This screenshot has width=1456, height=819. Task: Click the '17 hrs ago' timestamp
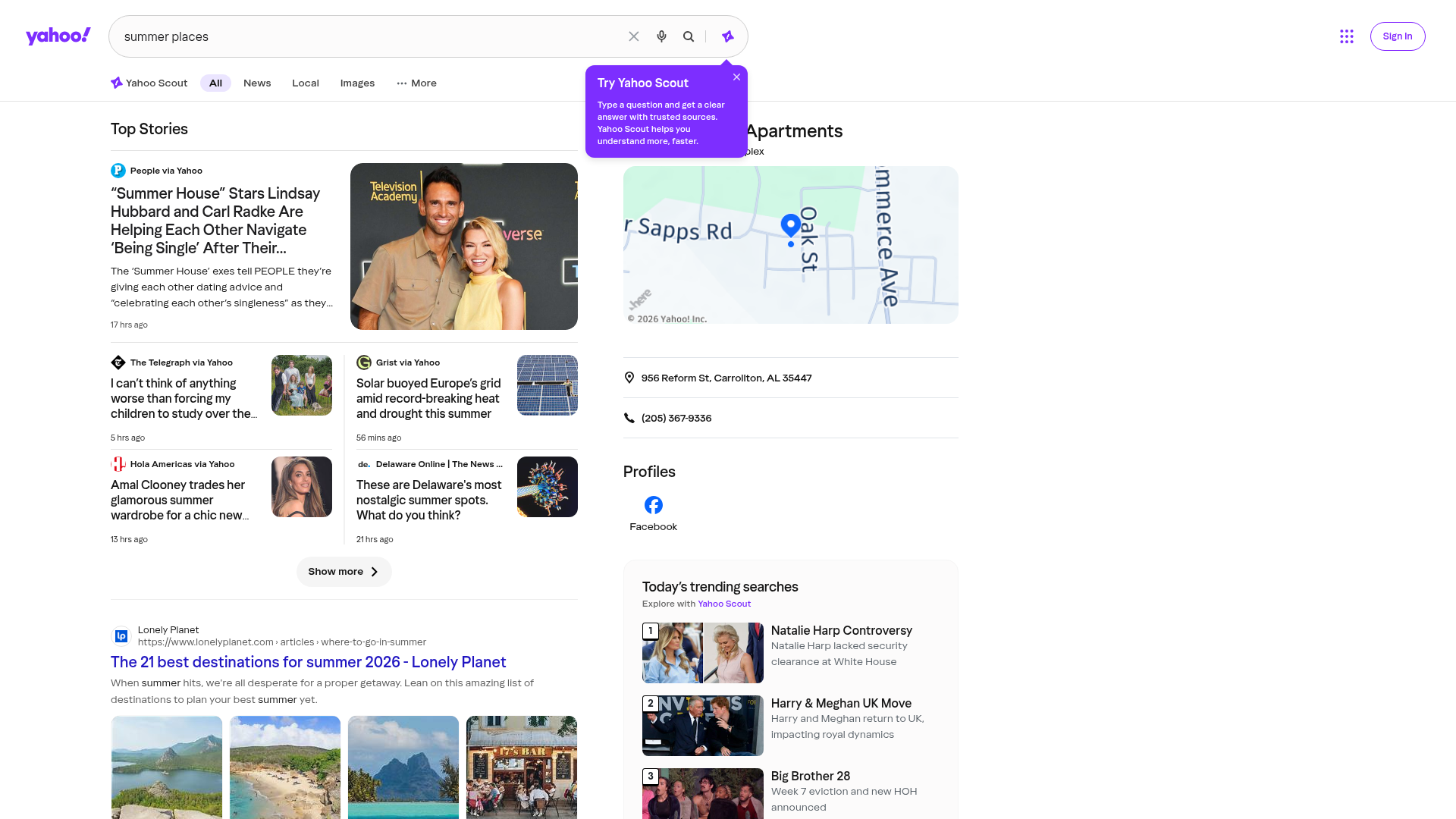[x=129, y=325]
